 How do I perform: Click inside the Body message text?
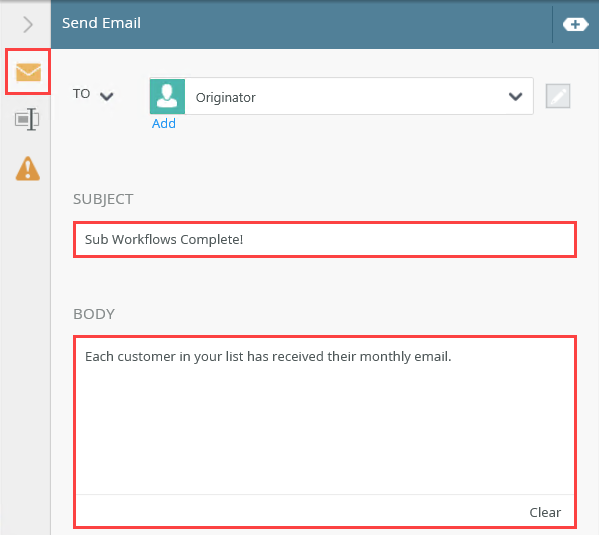[x=268, y=357]
